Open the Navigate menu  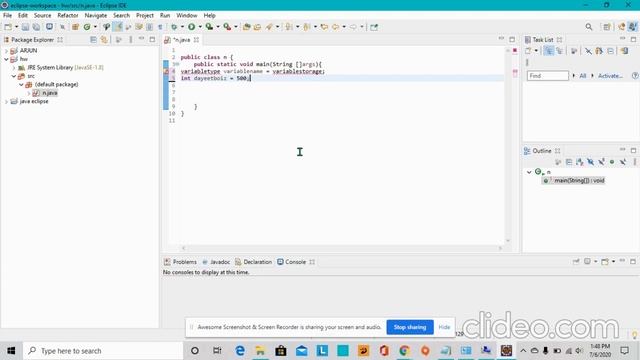[x=96, y=15]
